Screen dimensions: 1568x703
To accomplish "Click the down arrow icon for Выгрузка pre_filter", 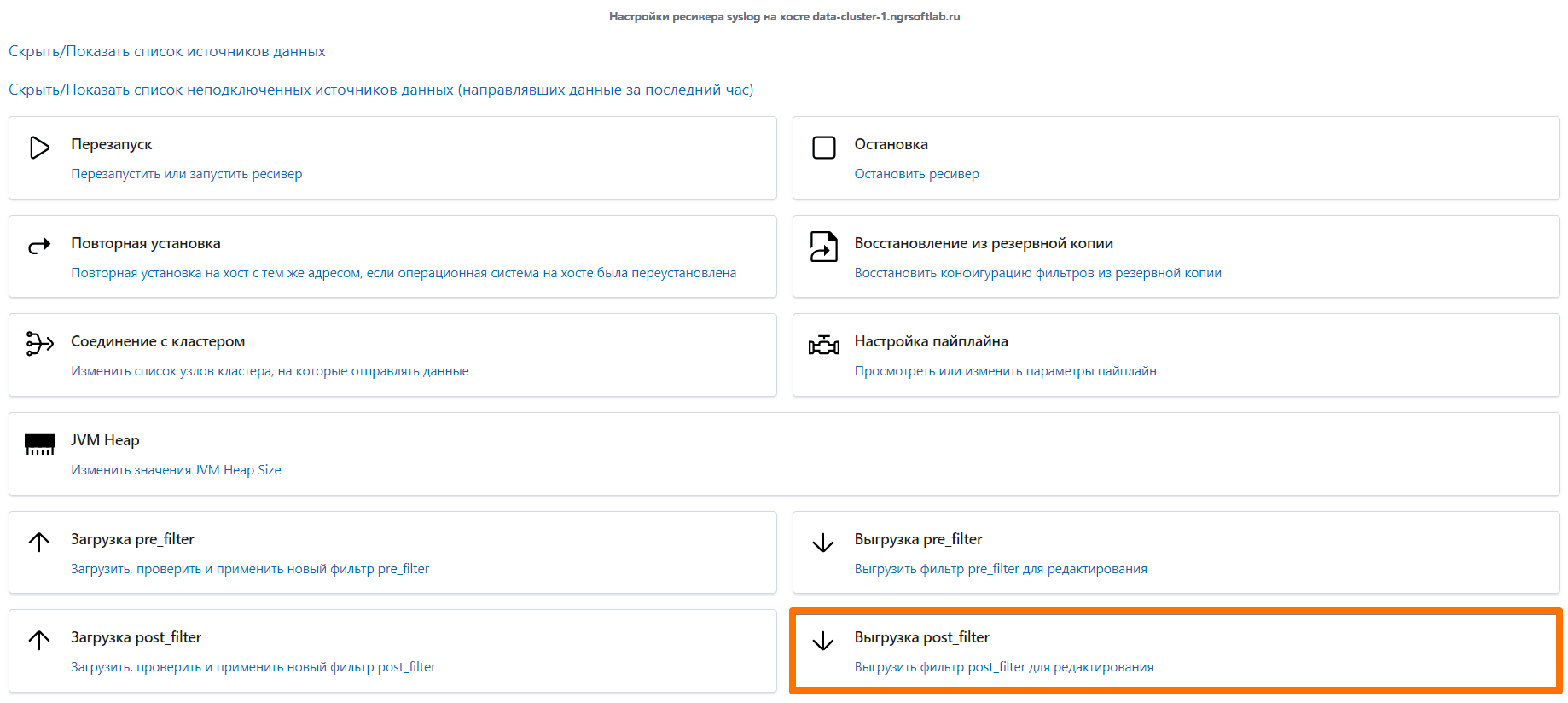I will tap(823, 543).
